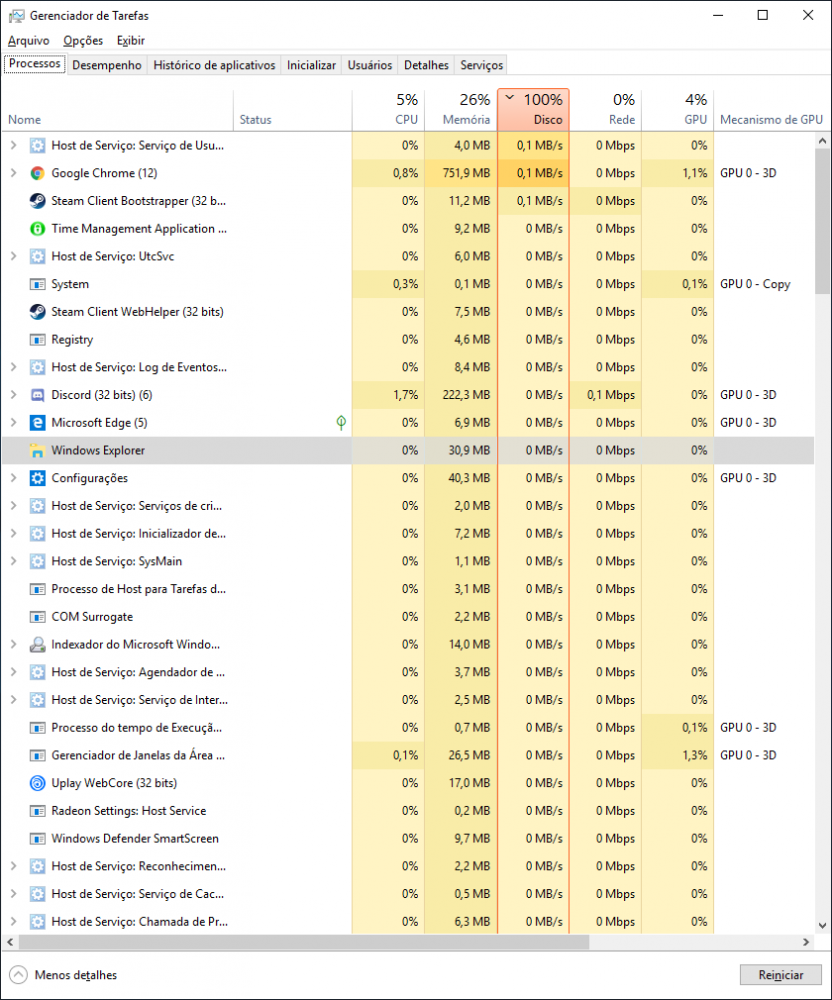
Task: Open the Serviços tab
Action: [x=481, y=65]
